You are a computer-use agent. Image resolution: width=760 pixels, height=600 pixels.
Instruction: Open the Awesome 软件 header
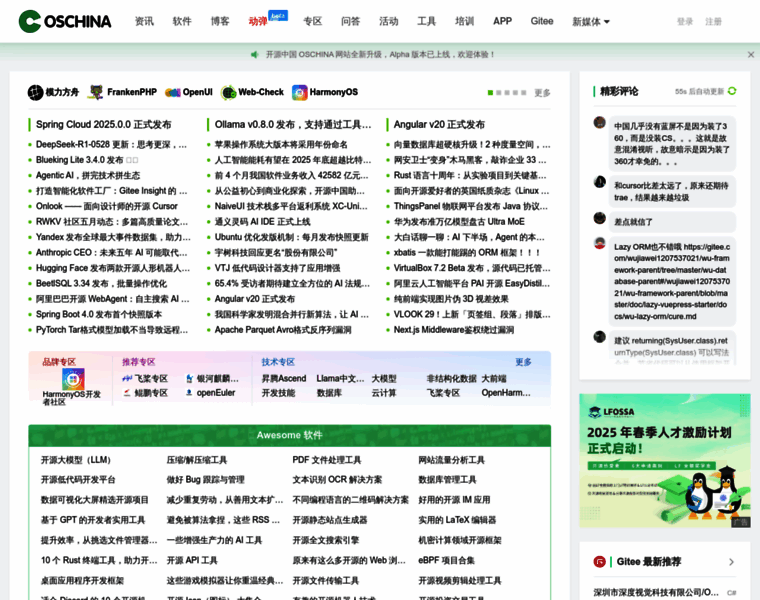[289, 435]
